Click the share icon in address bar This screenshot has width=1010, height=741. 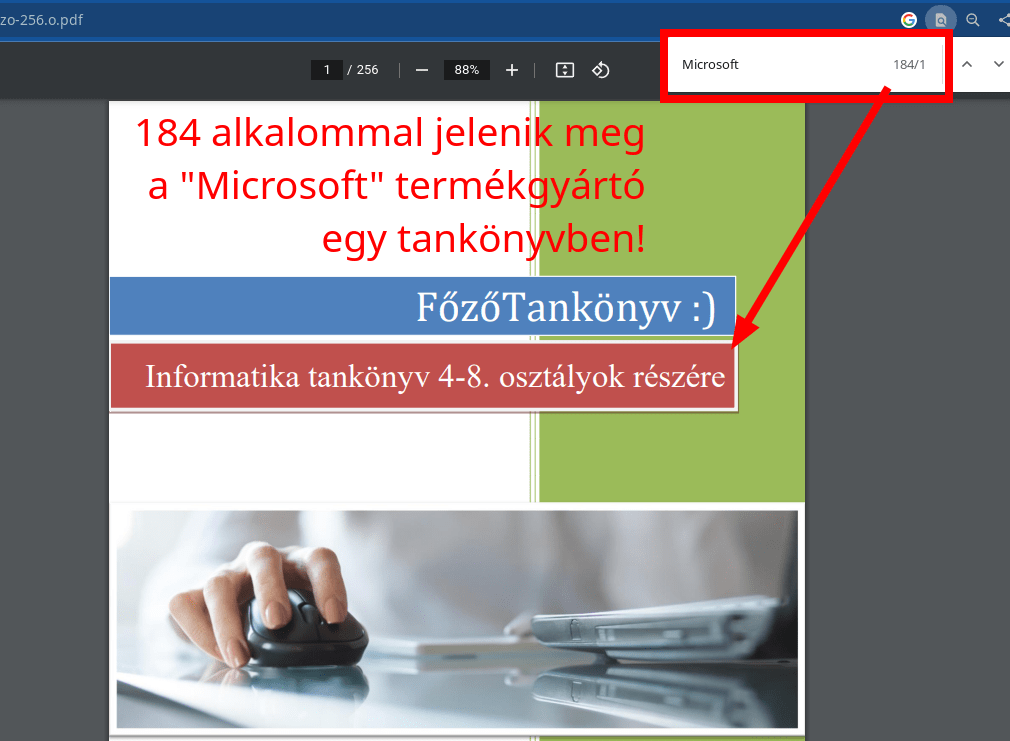pyautogui.click(x=1003, y=19)
